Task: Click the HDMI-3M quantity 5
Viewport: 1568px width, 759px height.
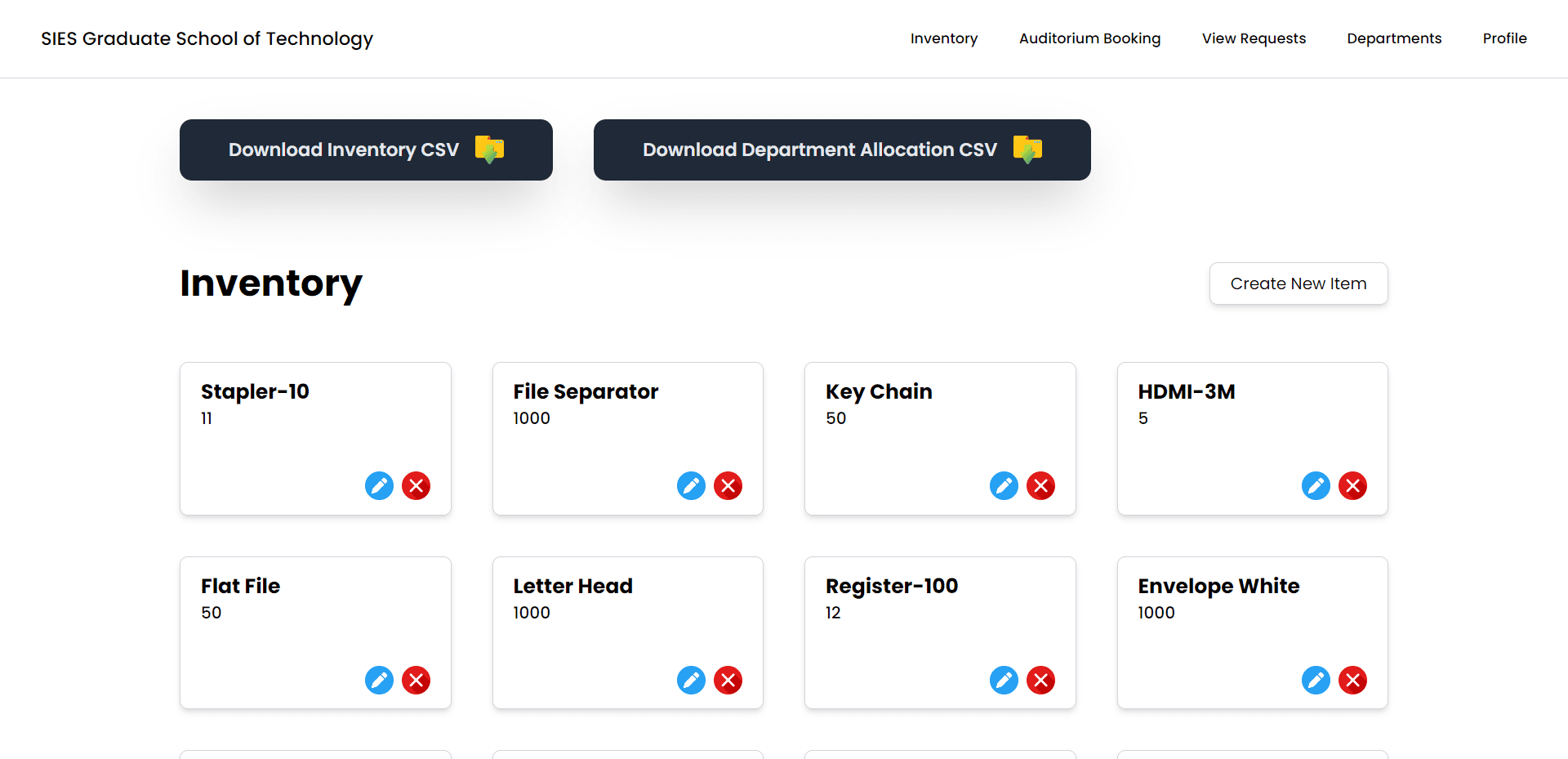Action: [x=1143, y=418]
